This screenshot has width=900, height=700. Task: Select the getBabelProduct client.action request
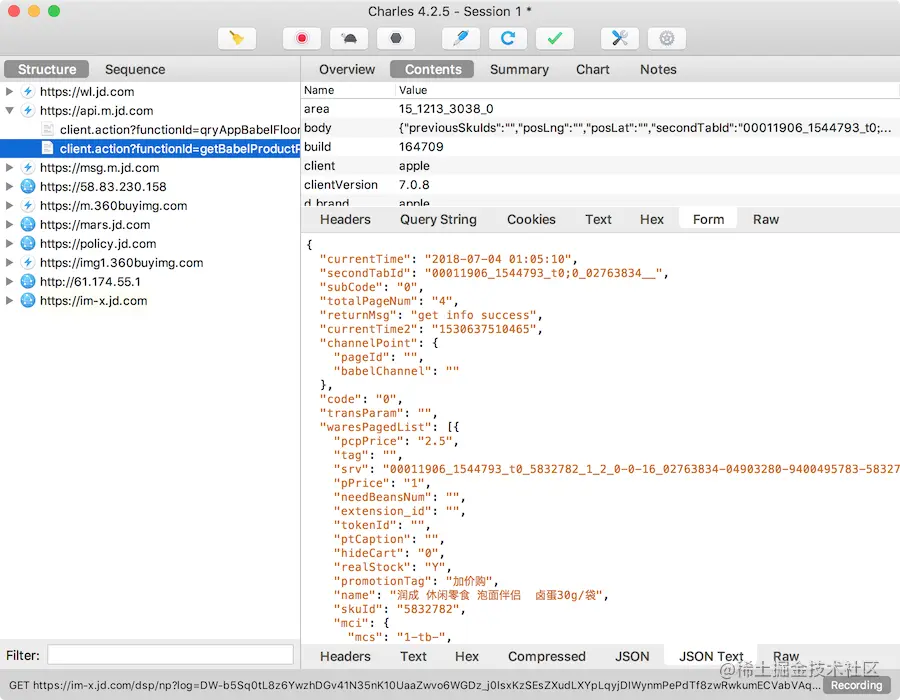pos(180,149)
